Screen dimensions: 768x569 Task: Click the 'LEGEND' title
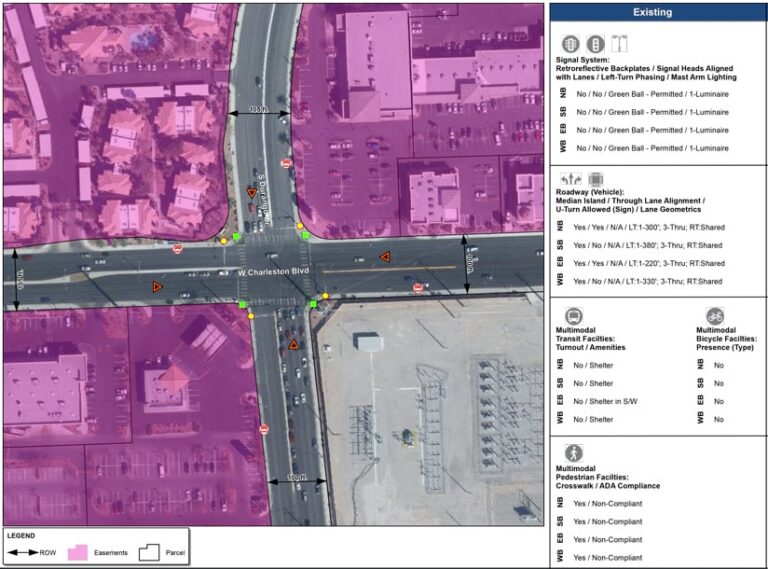21,536
